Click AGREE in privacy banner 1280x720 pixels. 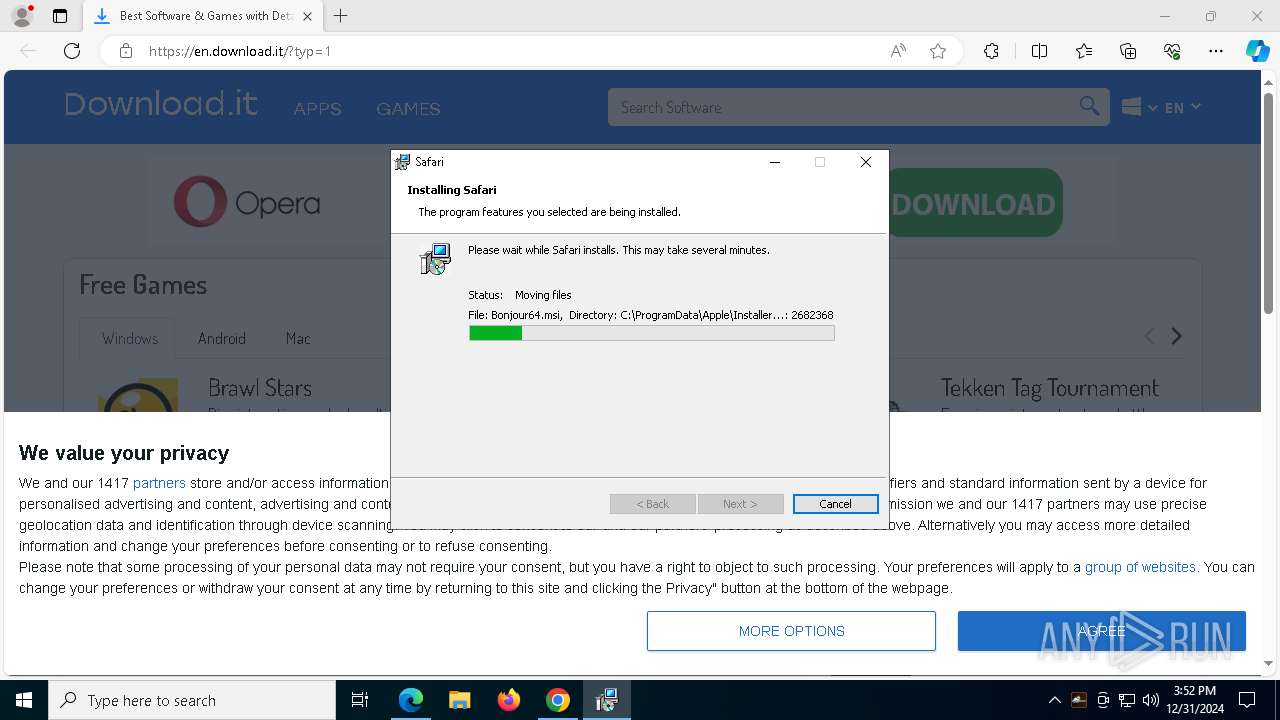coord(1102,631)
